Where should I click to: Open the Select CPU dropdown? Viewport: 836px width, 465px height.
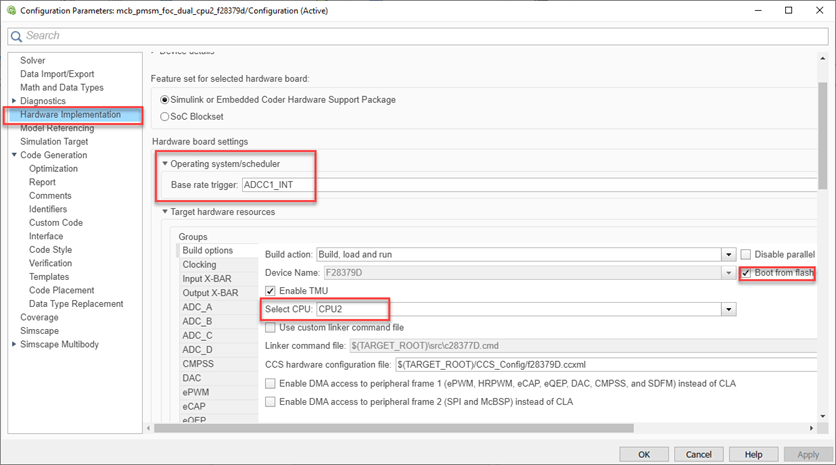[729, 309]
